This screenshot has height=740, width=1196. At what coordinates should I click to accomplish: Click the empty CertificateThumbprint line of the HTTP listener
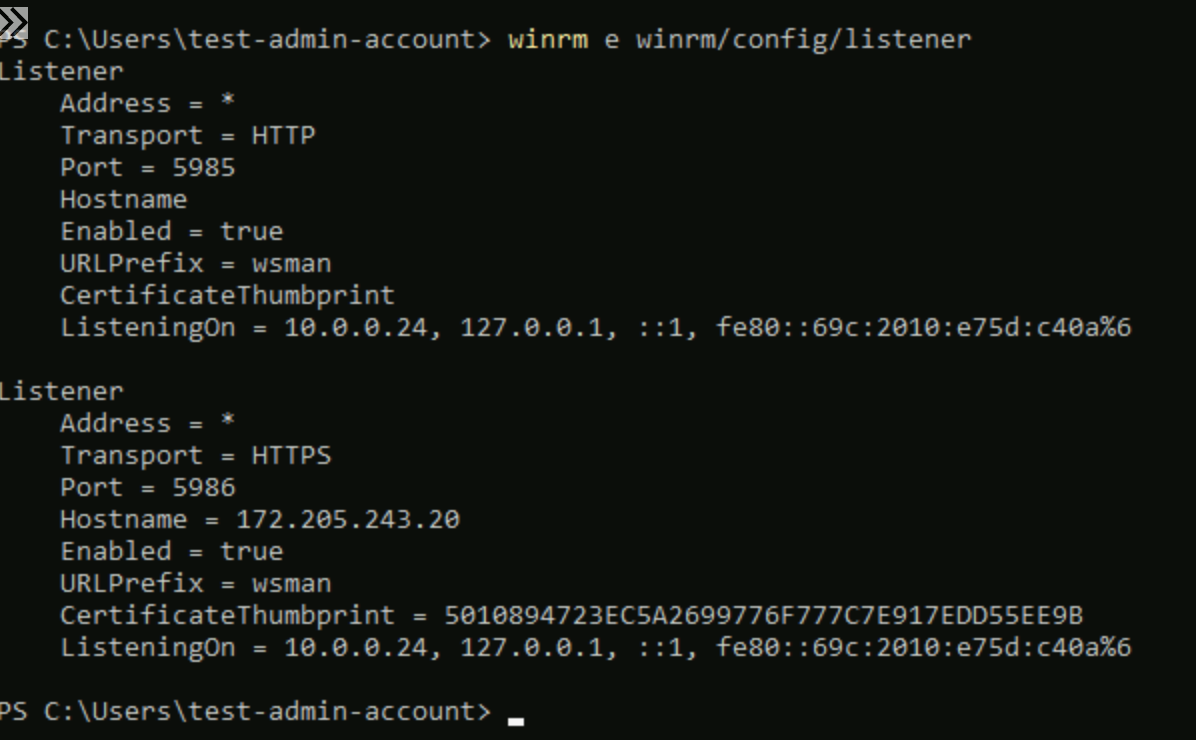click(x=228, y=296)
